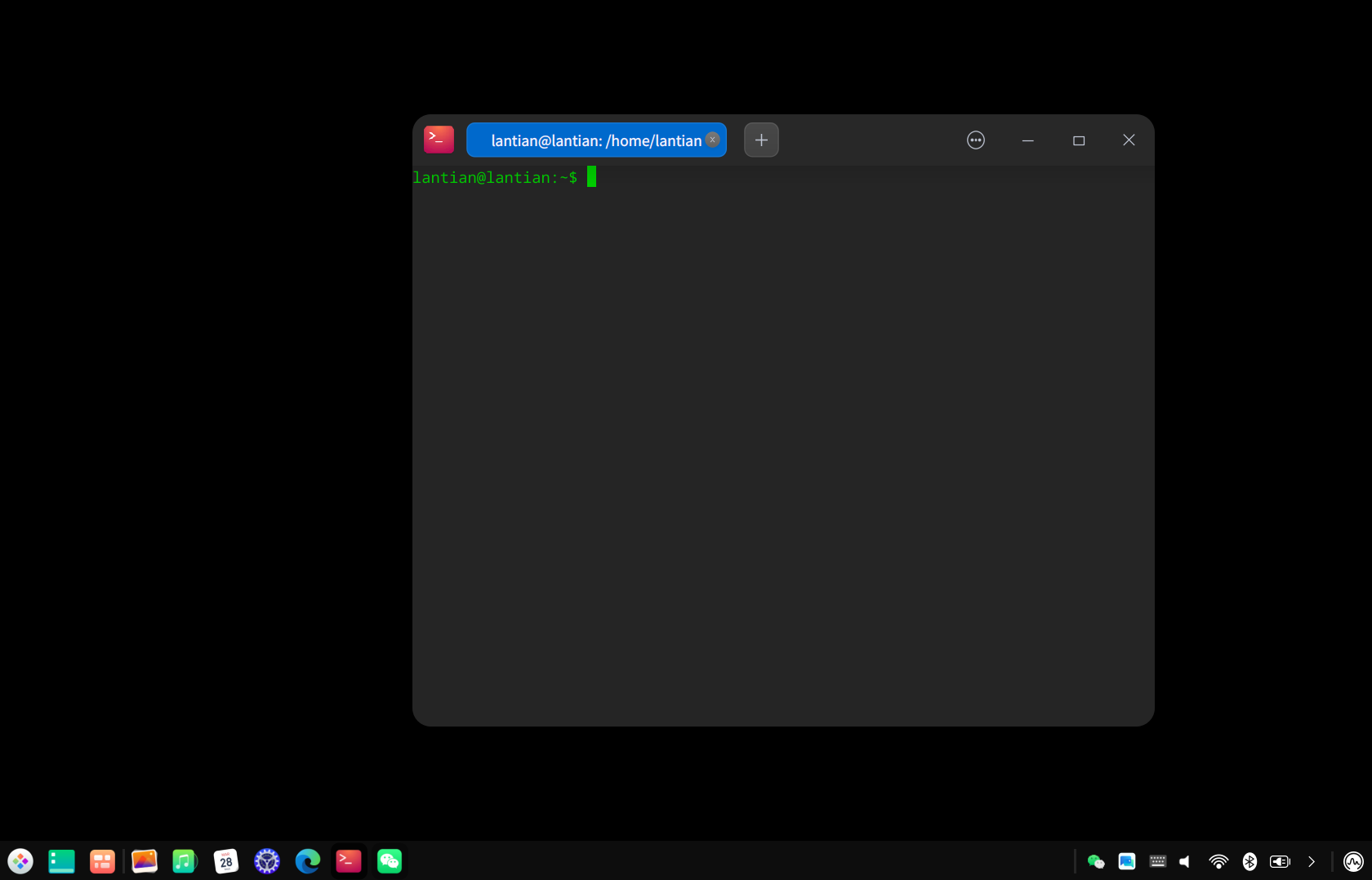The height and width of the screenshot is (880, 1372).
Task: Click the Terminal icon in the dock
Action: [349, 861]
